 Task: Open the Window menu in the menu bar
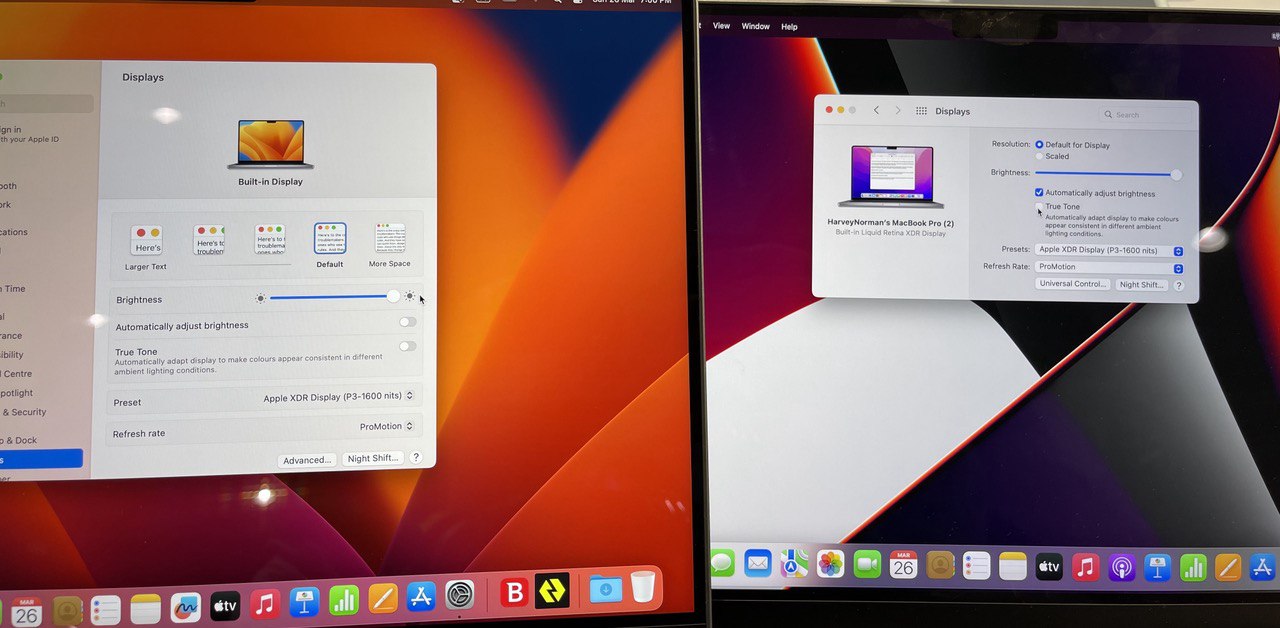756,26
